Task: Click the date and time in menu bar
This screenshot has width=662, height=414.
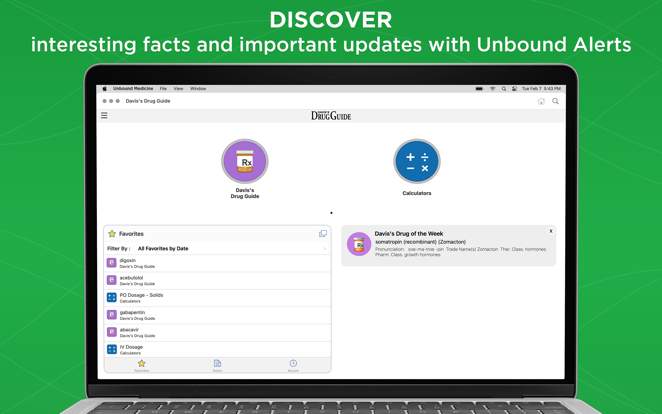Action: pos(541,89)
